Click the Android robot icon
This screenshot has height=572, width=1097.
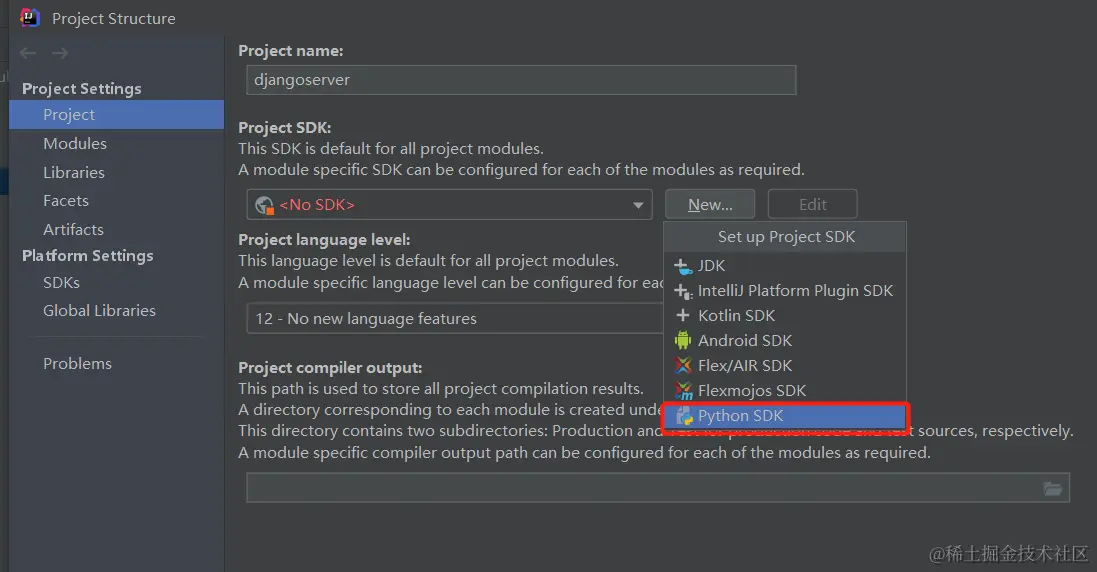coord(683,341)
